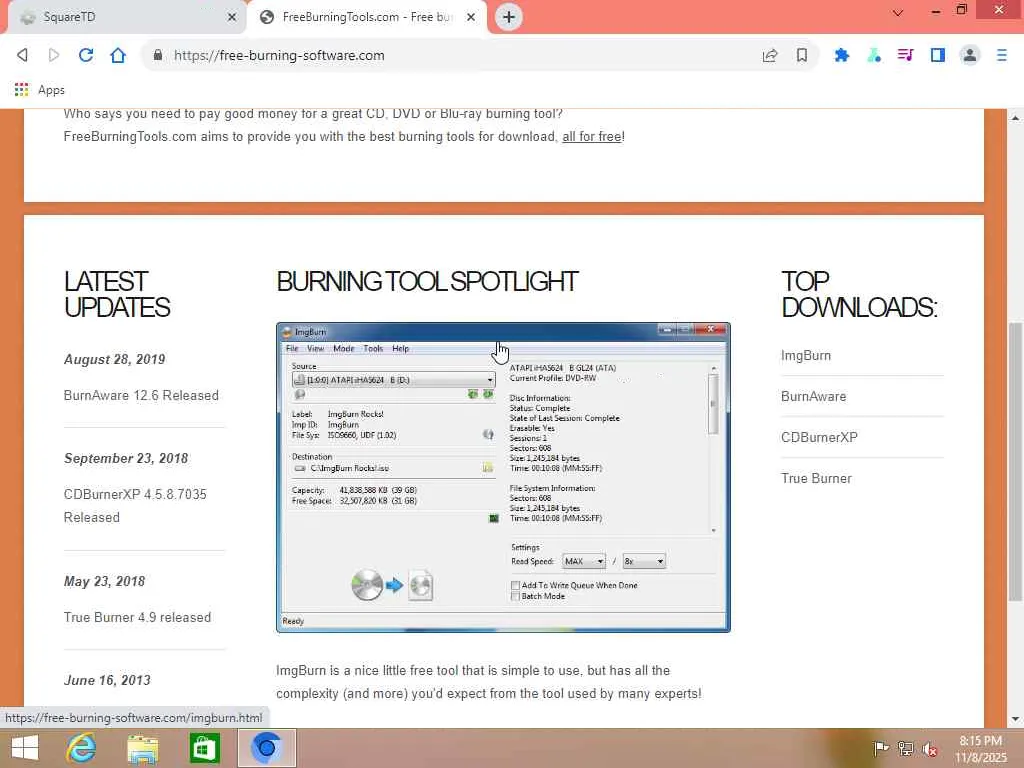Click the network tray icon
This screenshot has height=768, width=1024.
905,748
